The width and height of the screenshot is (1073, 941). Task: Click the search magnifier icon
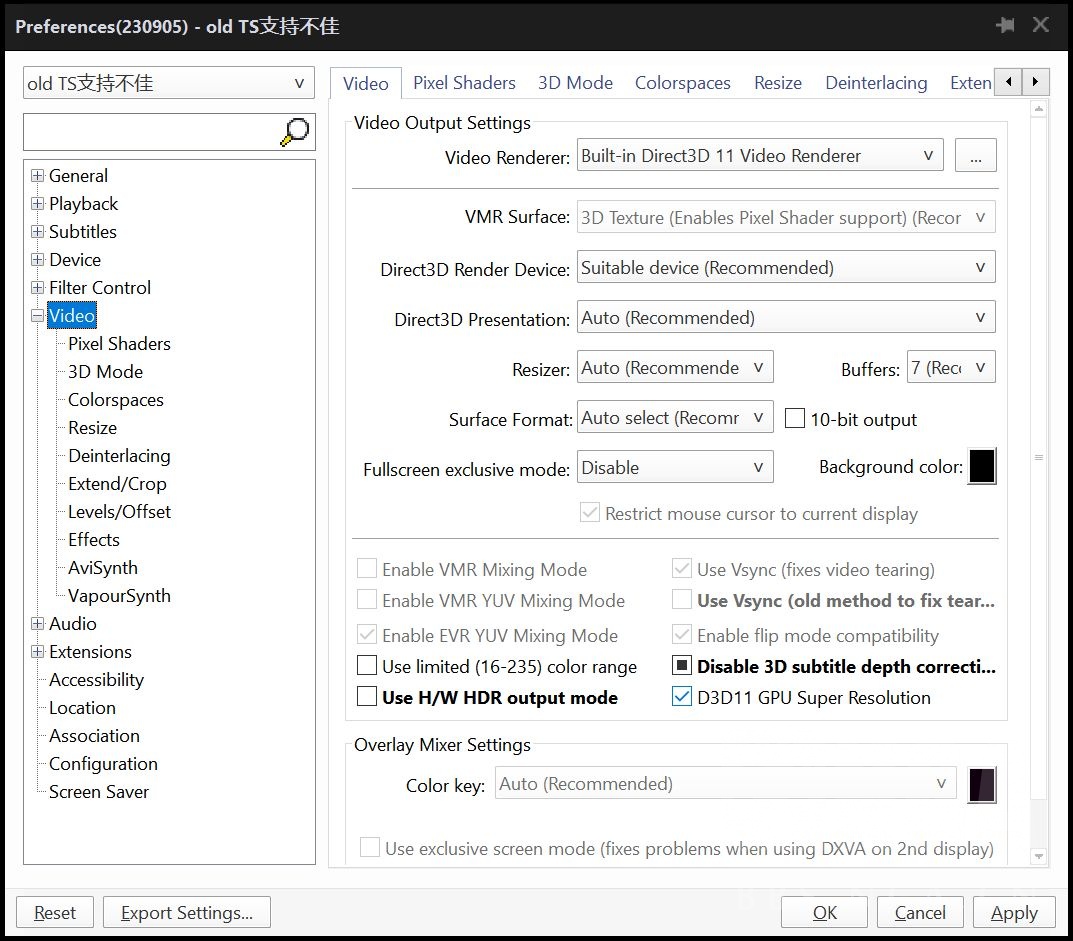tap(295, 132)
